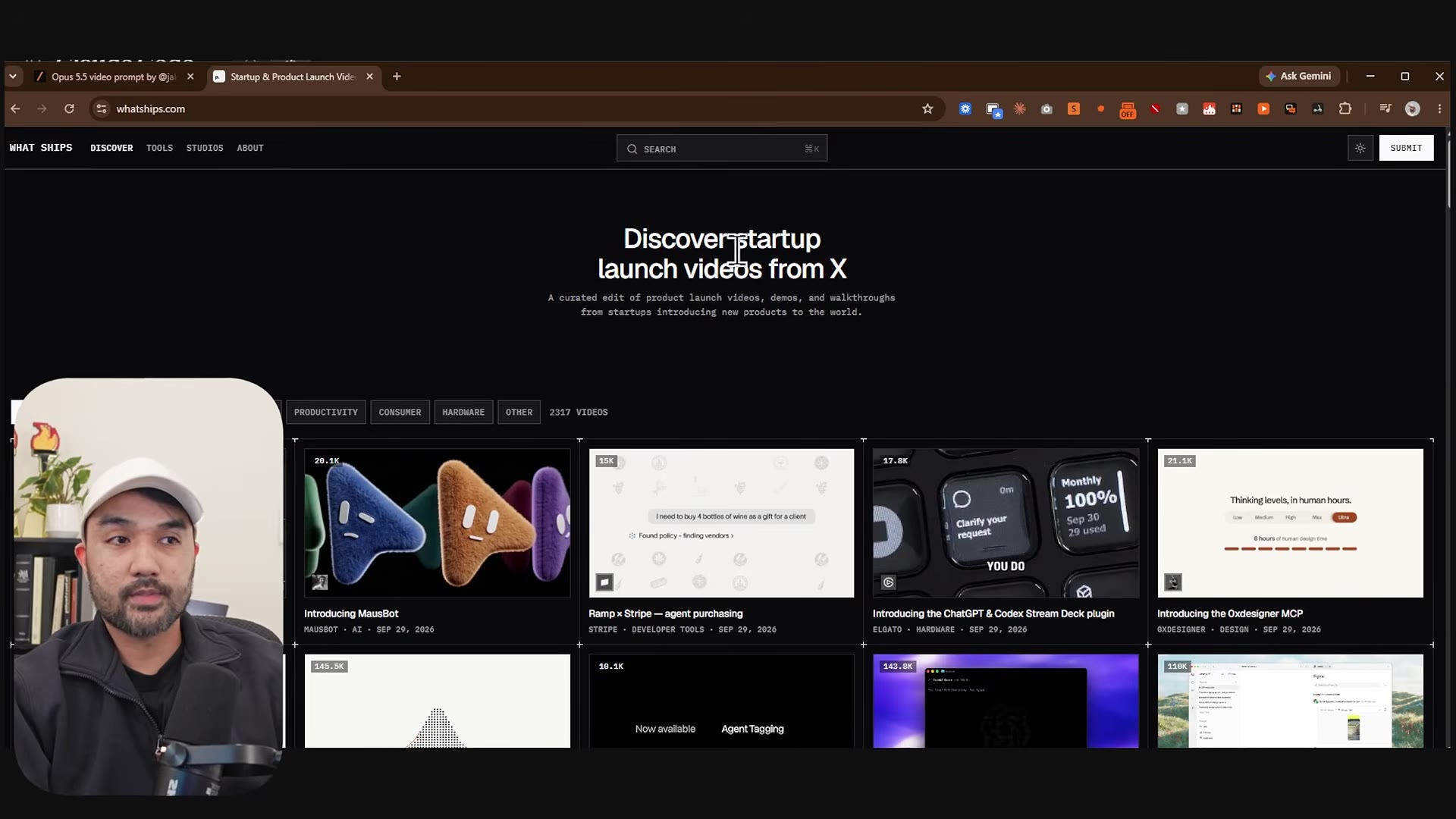Click the '2317 VIDEOS' count text
The image size is (1456, 819).
point(579,413)
